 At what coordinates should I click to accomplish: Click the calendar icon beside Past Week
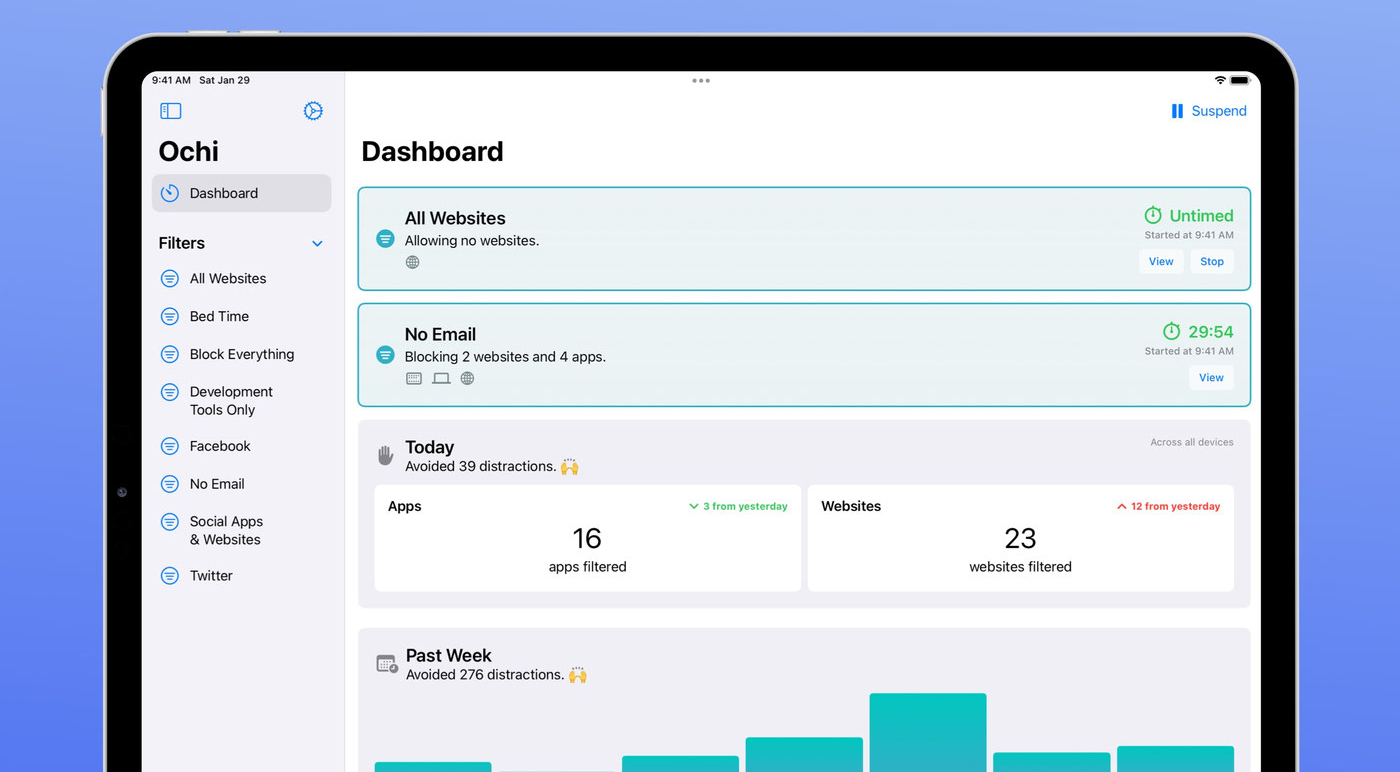click(x=386, y=663)
